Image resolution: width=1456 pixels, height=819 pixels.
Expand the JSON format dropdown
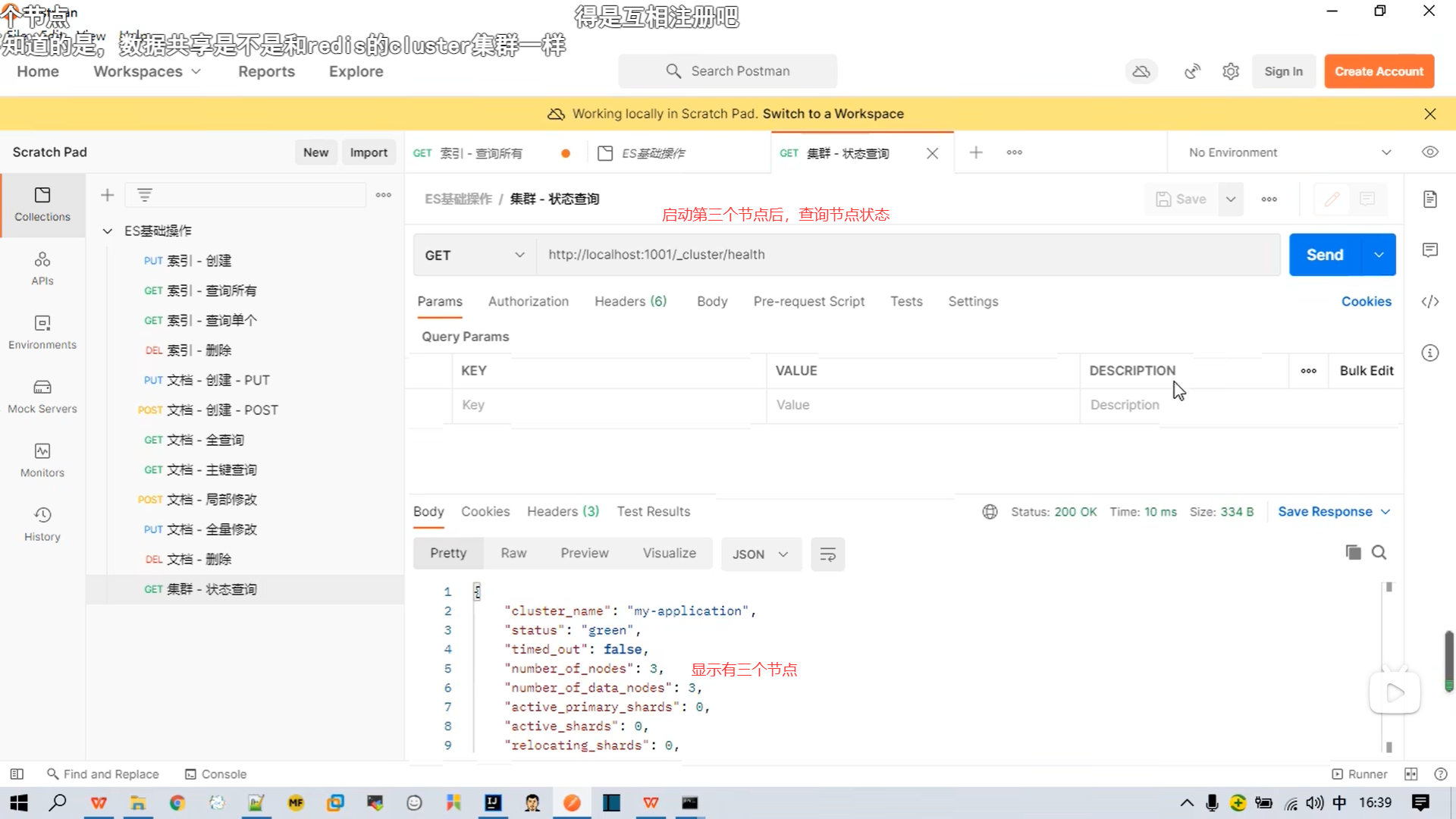click(x=761, y=554)
